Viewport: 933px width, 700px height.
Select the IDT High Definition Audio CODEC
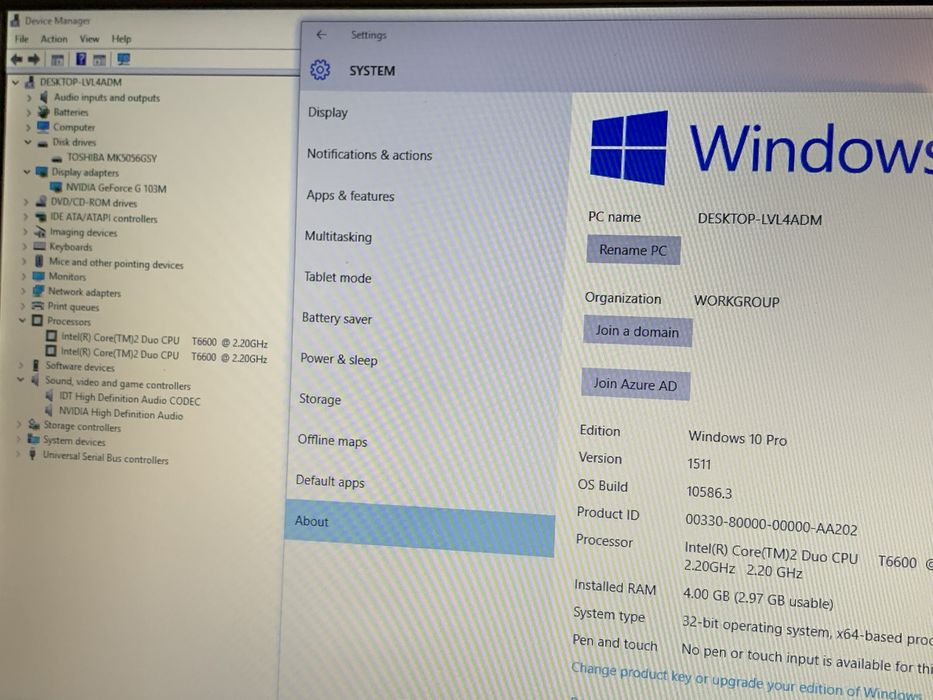[130, 399]
